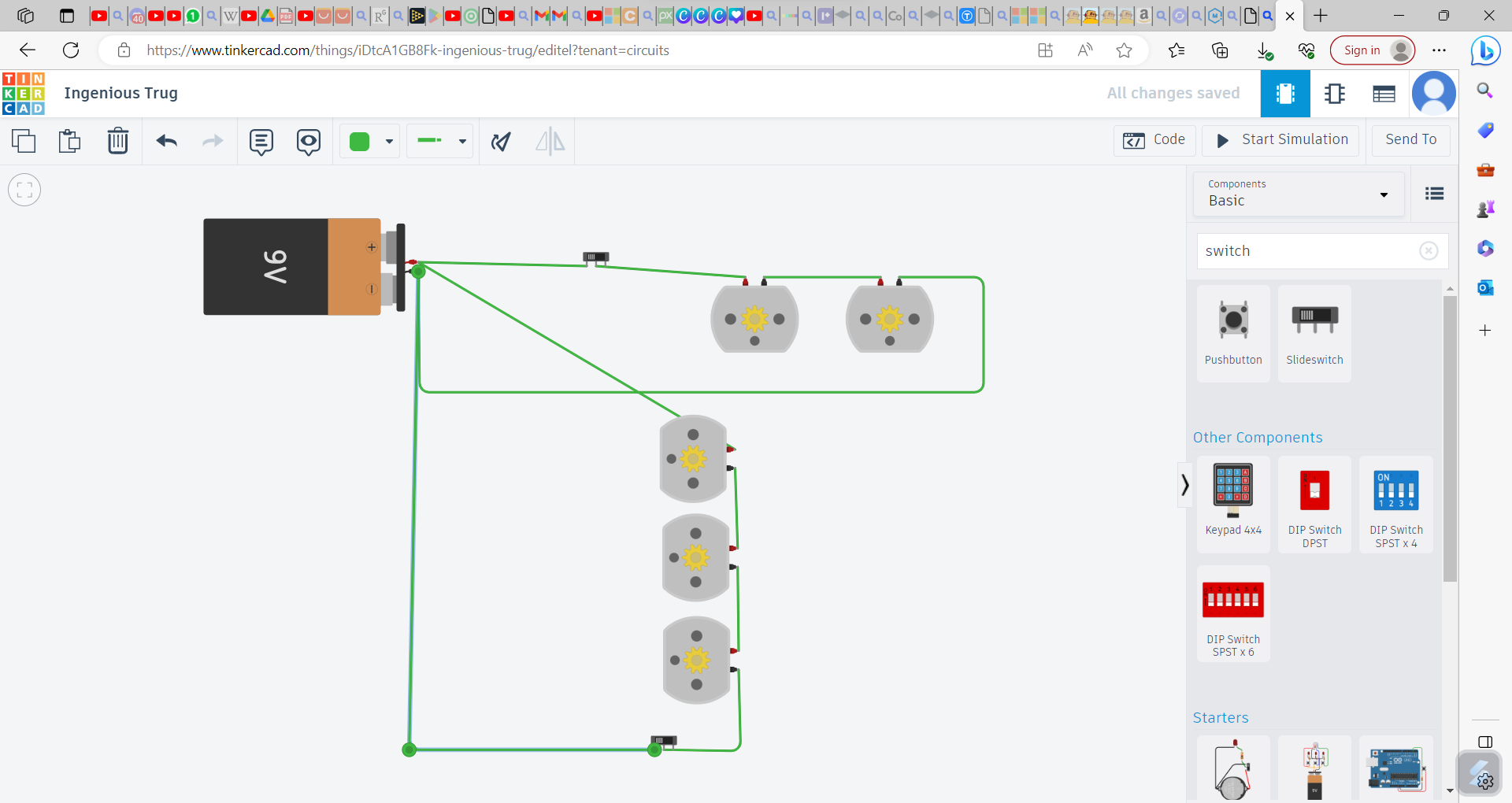Screen dimensions: 1512x803
Task: Select the DIP Switch SPST x 4
Action: (1396, 505)
